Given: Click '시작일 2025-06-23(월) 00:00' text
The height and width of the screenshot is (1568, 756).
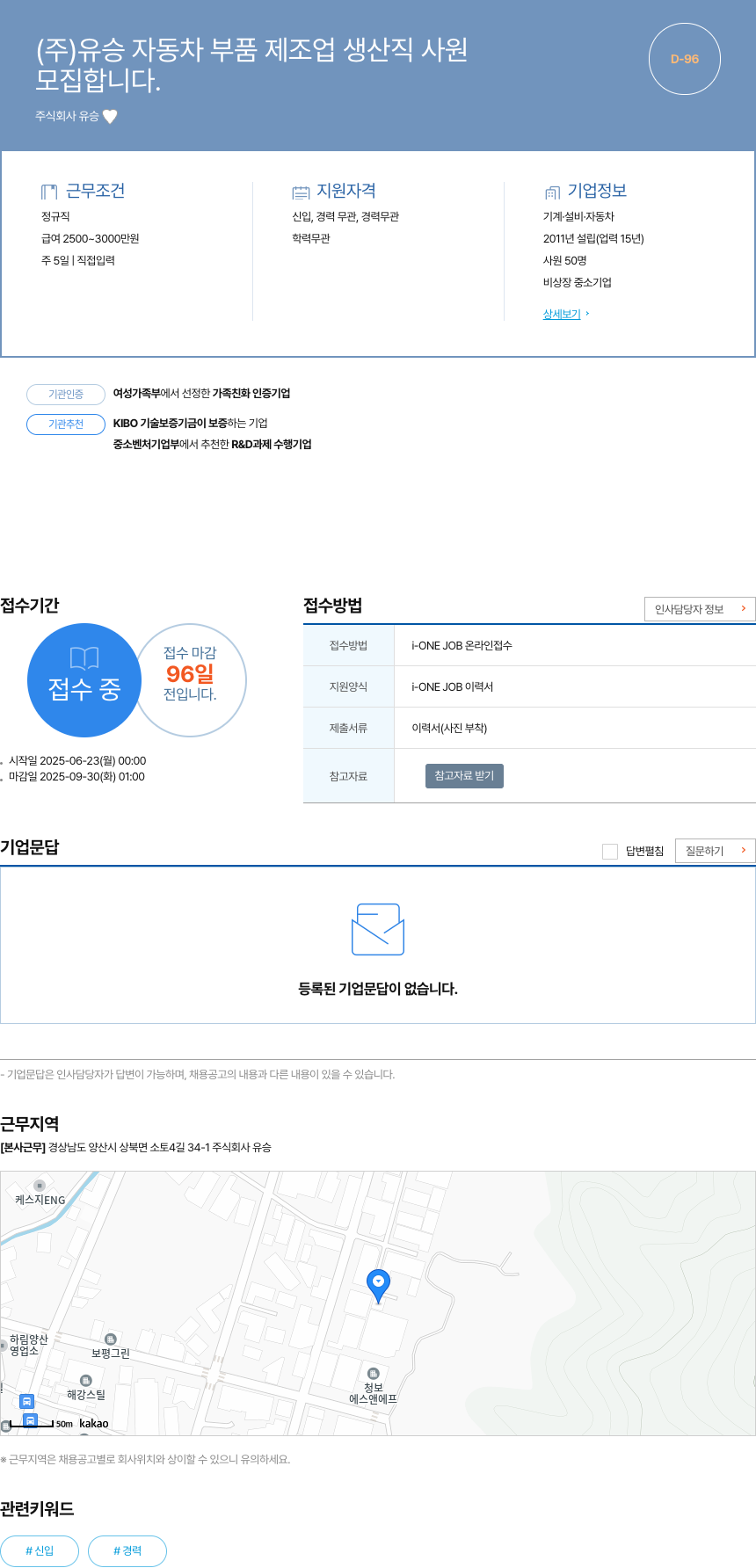Looking at the screenshot, I should click(77, 761).
